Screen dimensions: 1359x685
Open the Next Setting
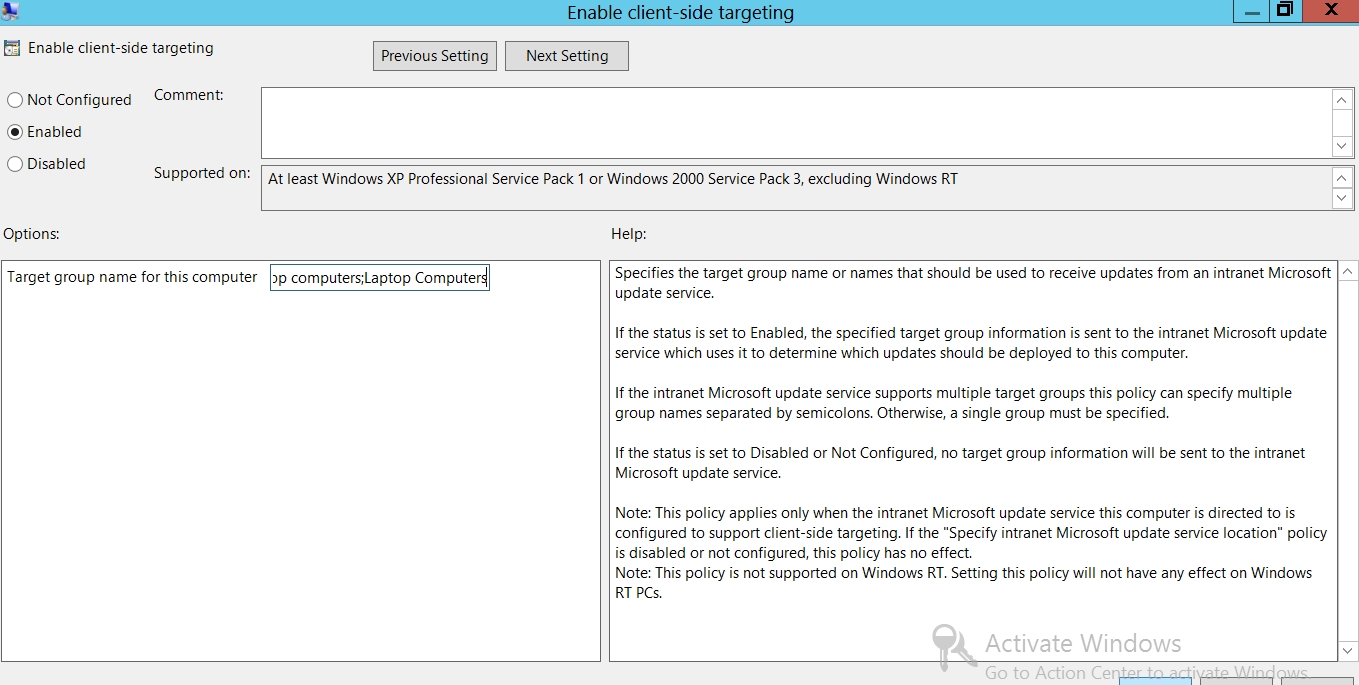(566, 56)
